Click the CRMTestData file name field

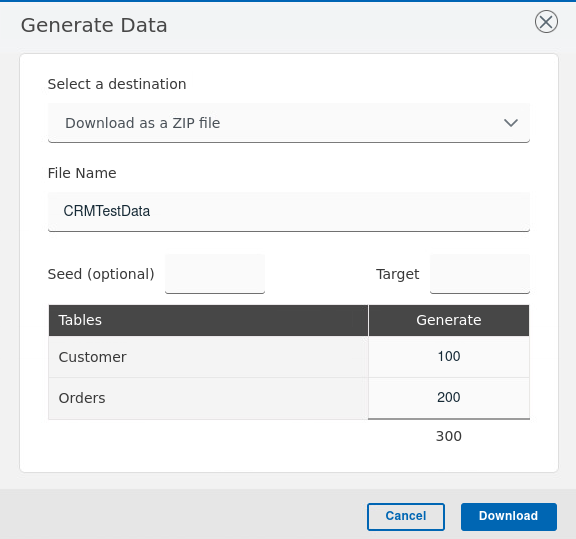pyautogui.click(x=289, y=212)
